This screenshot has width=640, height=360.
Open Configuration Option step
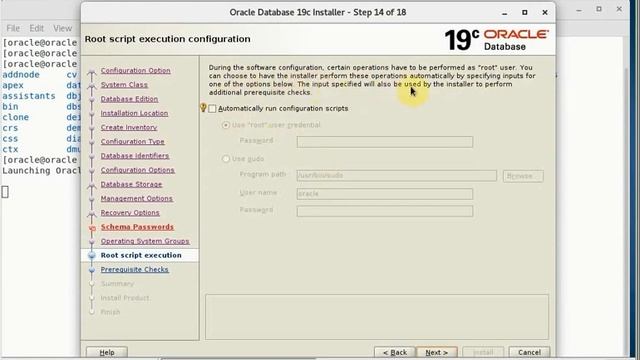136,70
